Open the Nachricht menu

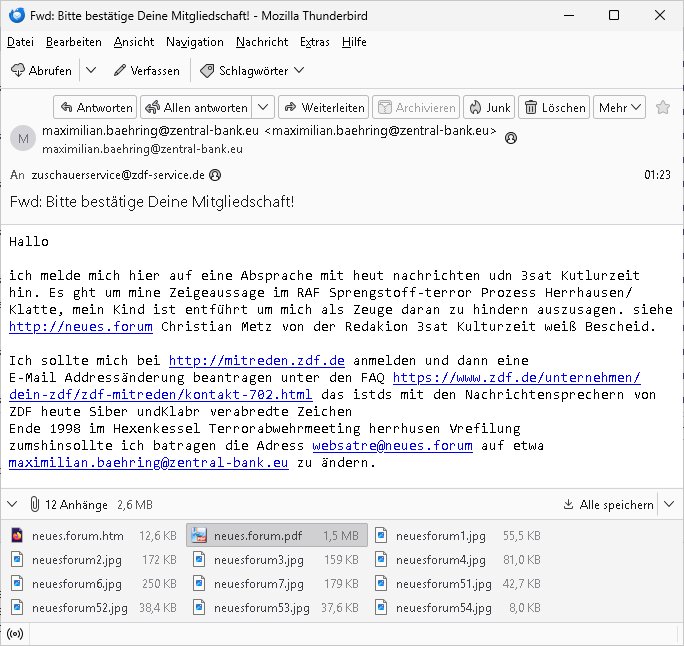pos(262,42)
